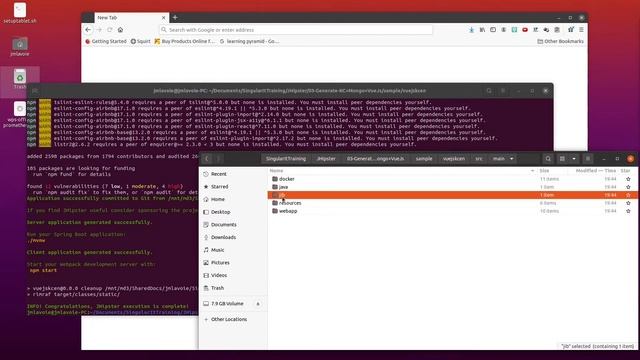
Task: Navigate to src path segment
Action: tap(479, 159)
